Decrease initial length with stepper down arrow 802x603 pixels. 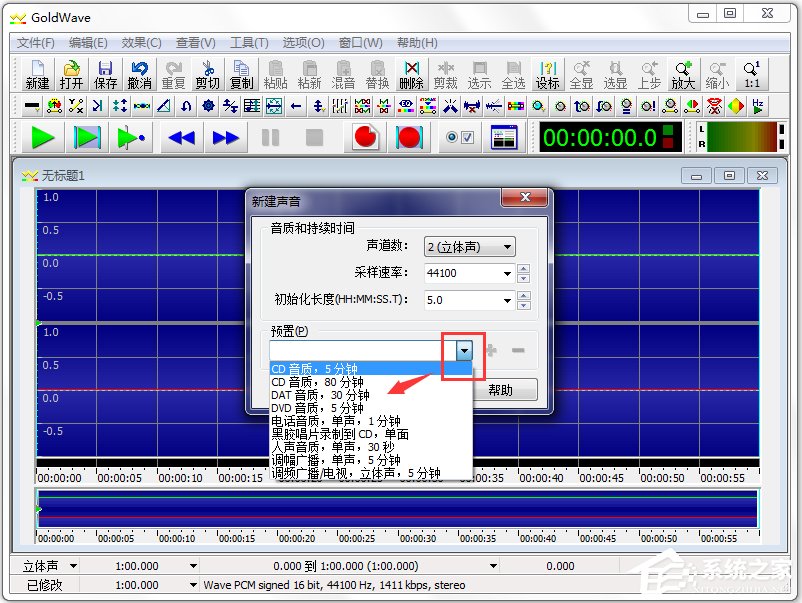click(x=523, y=305)
